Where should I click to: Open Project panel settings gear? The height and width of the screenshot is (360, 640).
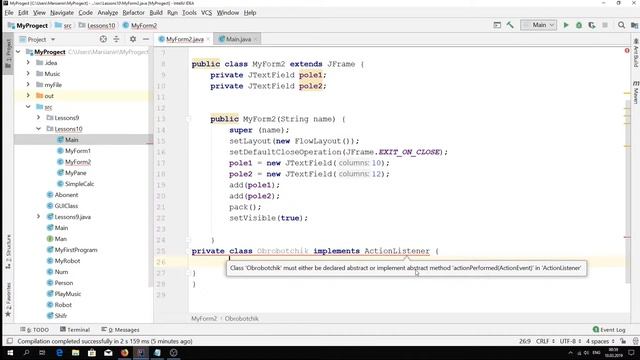[133, 39]
